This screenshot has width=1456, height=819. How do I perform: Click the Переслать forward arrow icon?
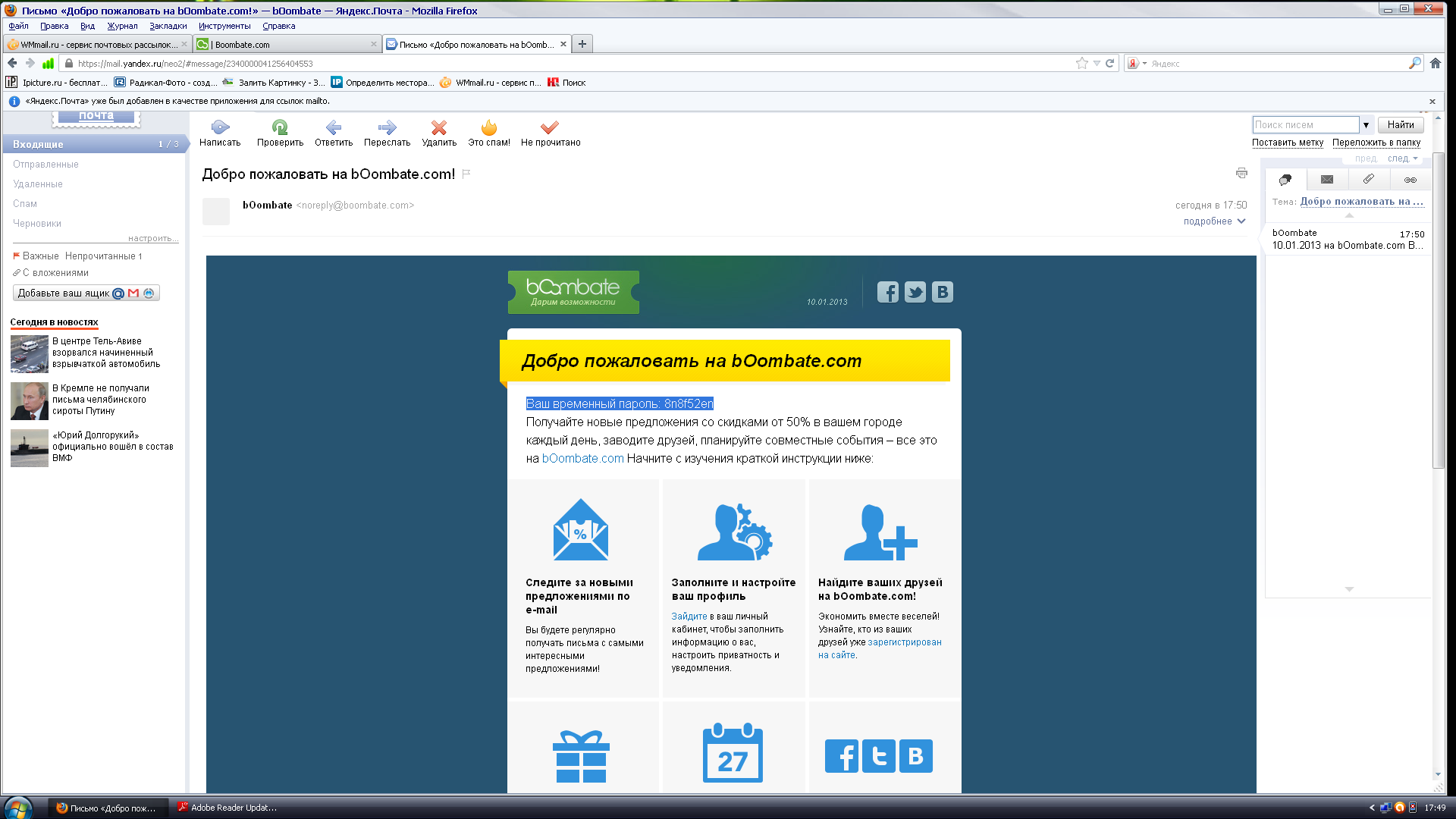click(x=387, y=127)
